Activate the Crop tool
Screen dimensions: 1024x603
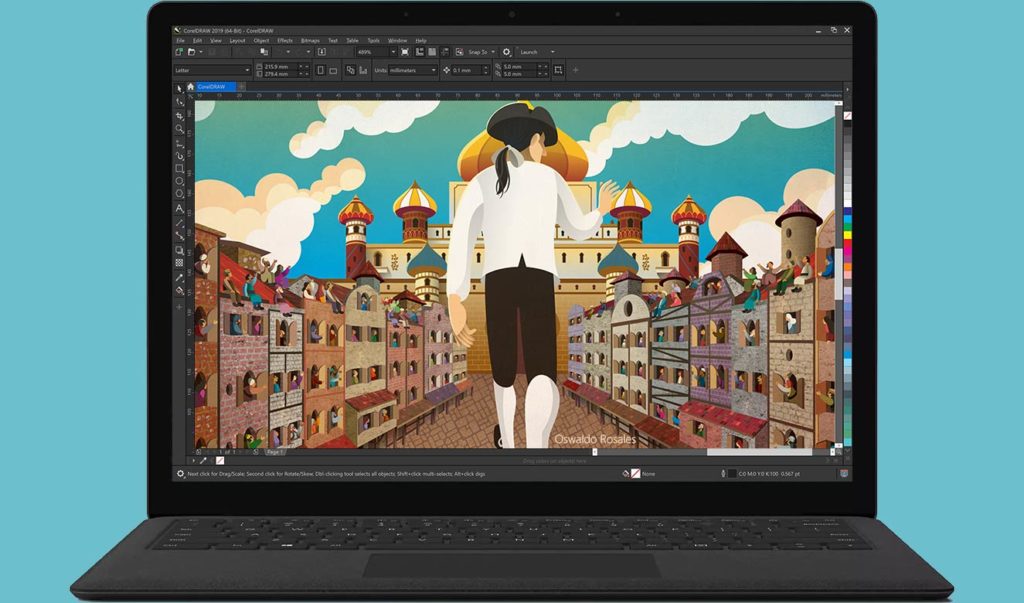coord(179,115)
